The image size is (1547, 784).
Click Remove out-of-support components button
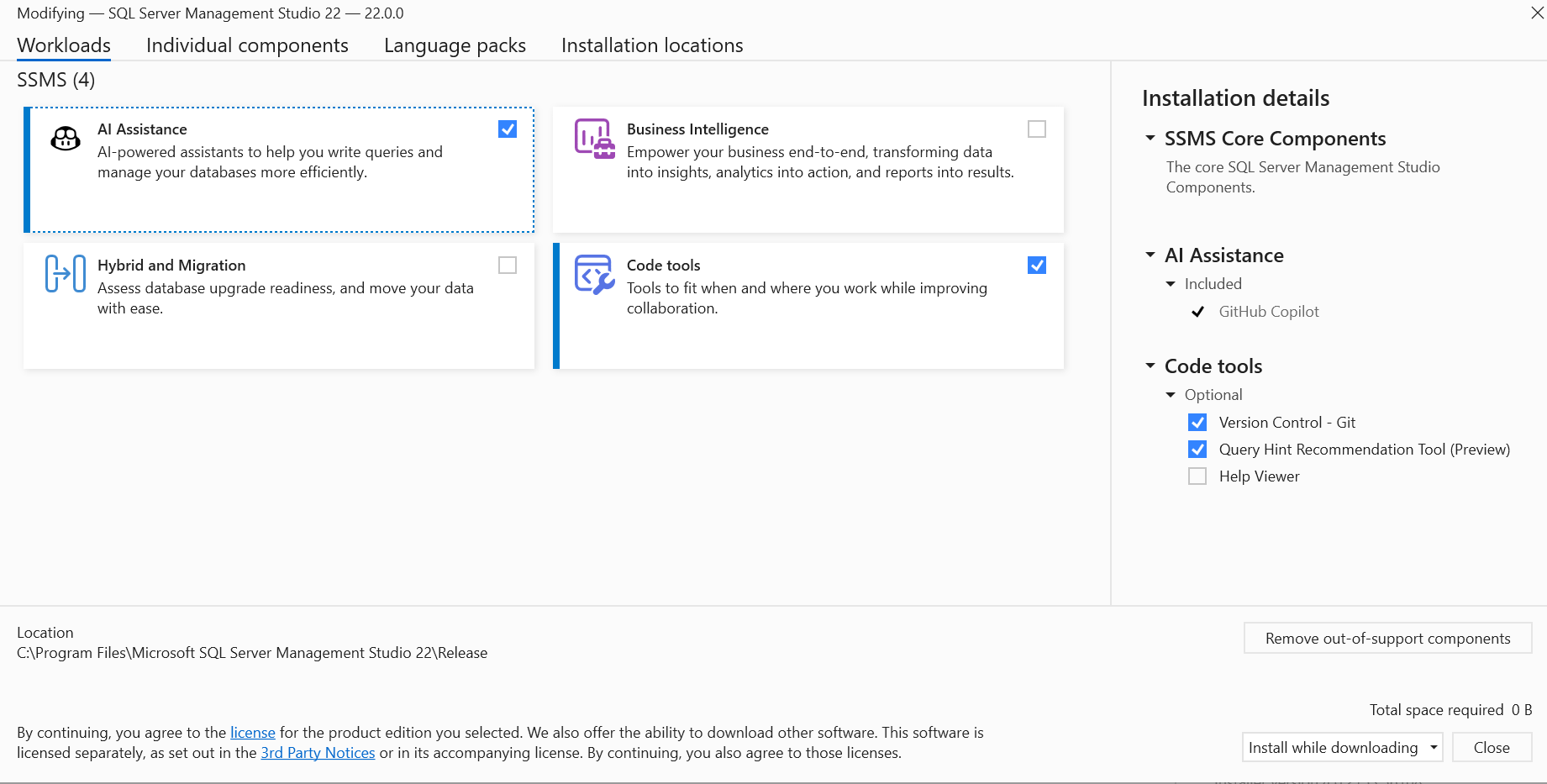(1387, 639)
